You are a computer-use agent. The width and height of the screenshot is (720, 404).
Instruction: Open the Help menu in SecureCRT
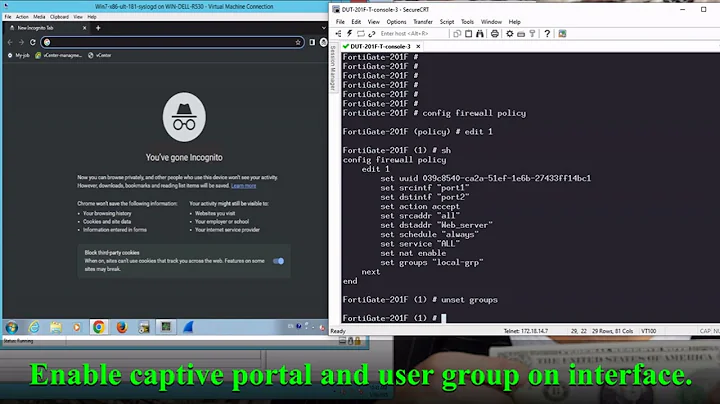(514, 22)
